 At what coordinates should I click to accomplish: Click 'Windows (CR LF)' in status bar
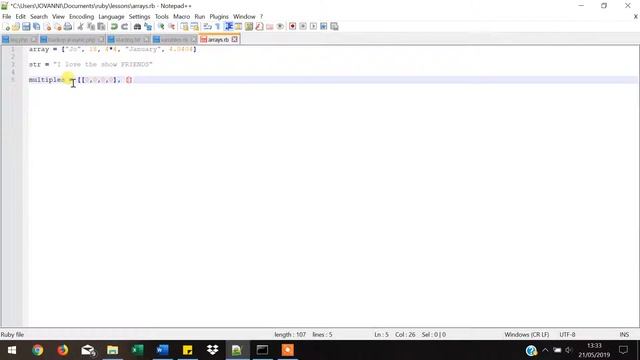point(527,335)
